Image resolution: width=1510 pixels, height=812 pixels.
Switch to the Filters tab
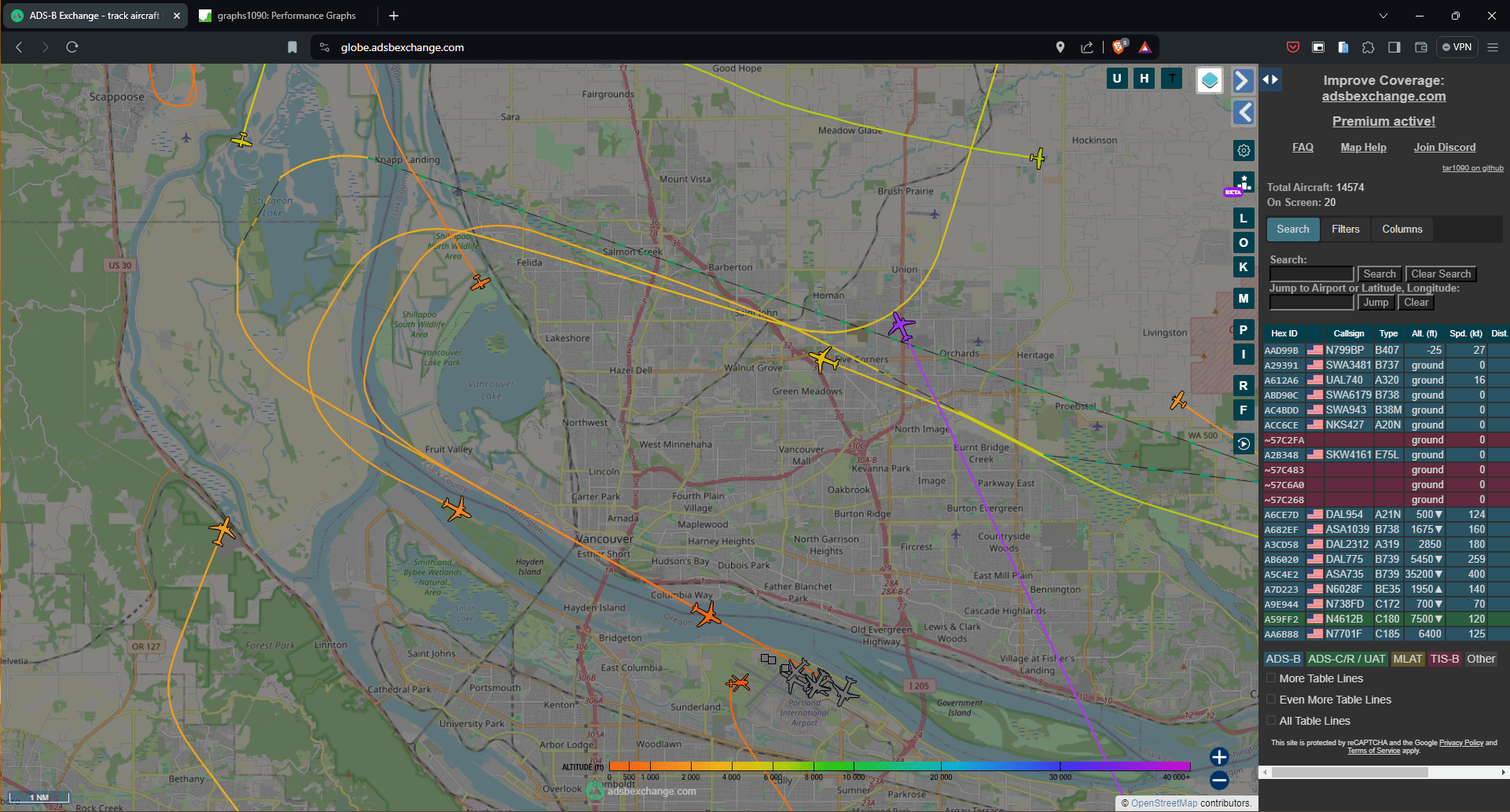pos(1345,229)
